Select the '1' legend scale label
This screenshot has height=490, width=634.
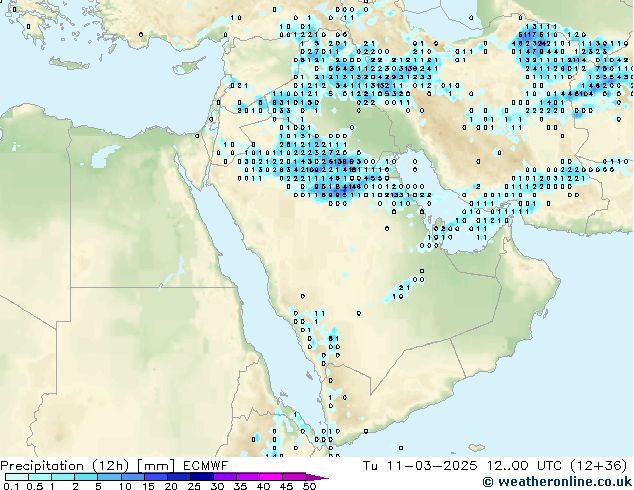pos(52,486)
